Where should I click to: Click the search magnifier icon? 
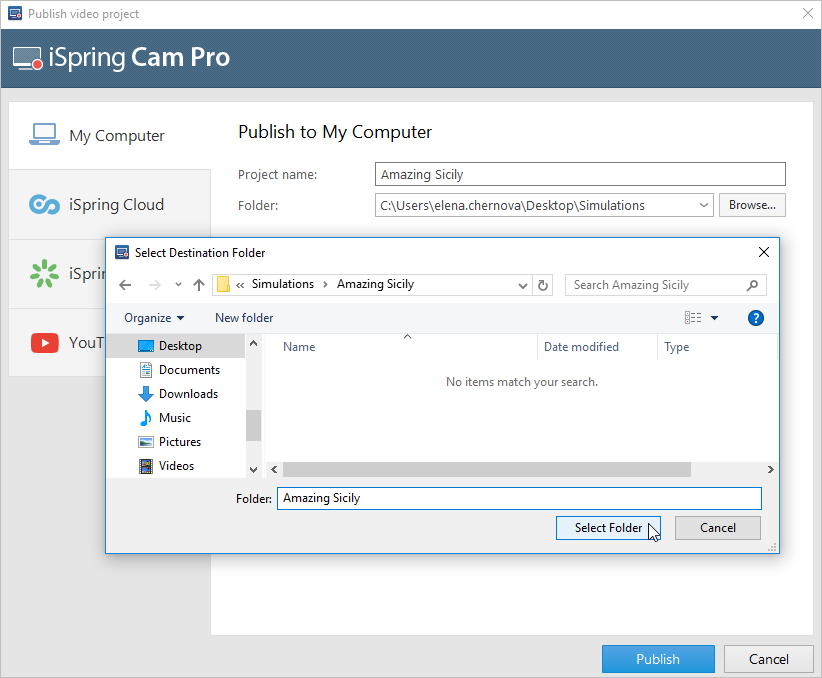pyautogui.click(x=752, y=285)
